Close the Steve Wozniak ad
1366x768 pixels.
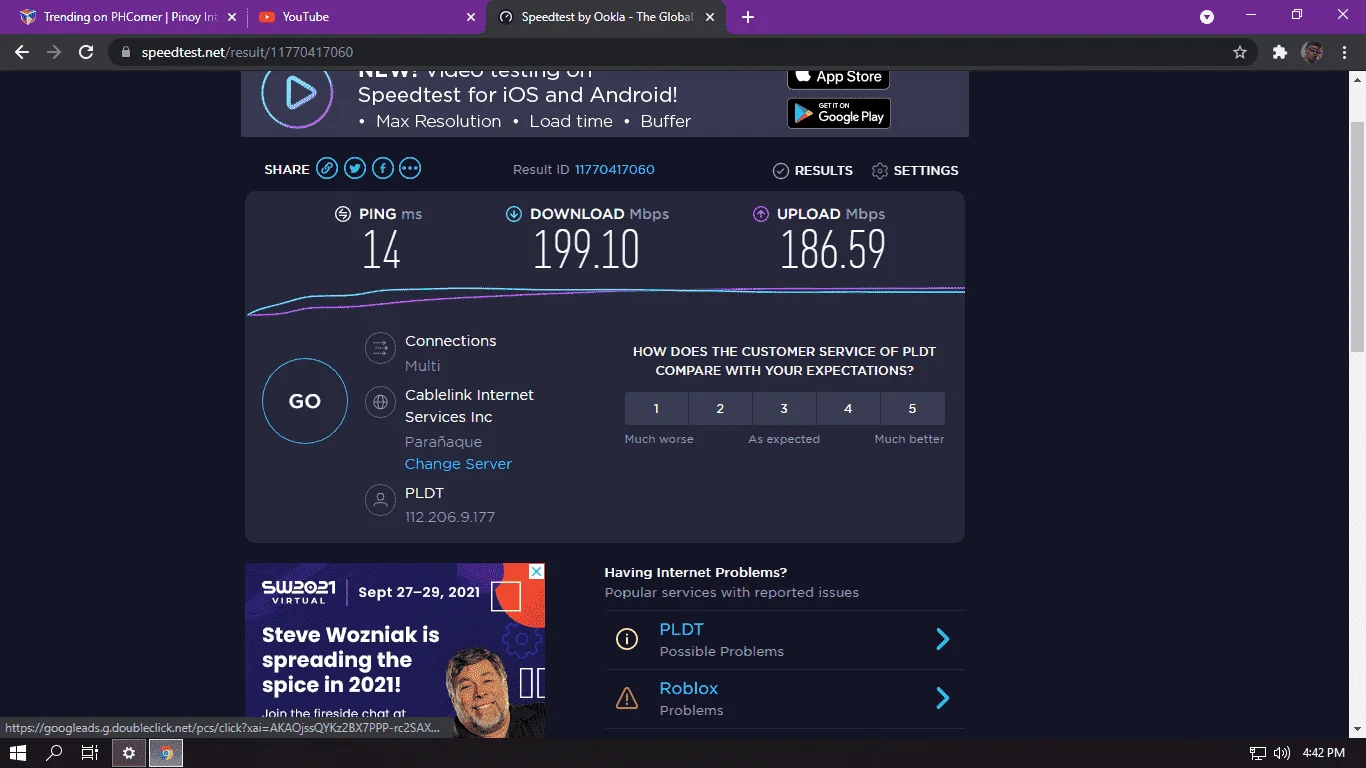536,572
